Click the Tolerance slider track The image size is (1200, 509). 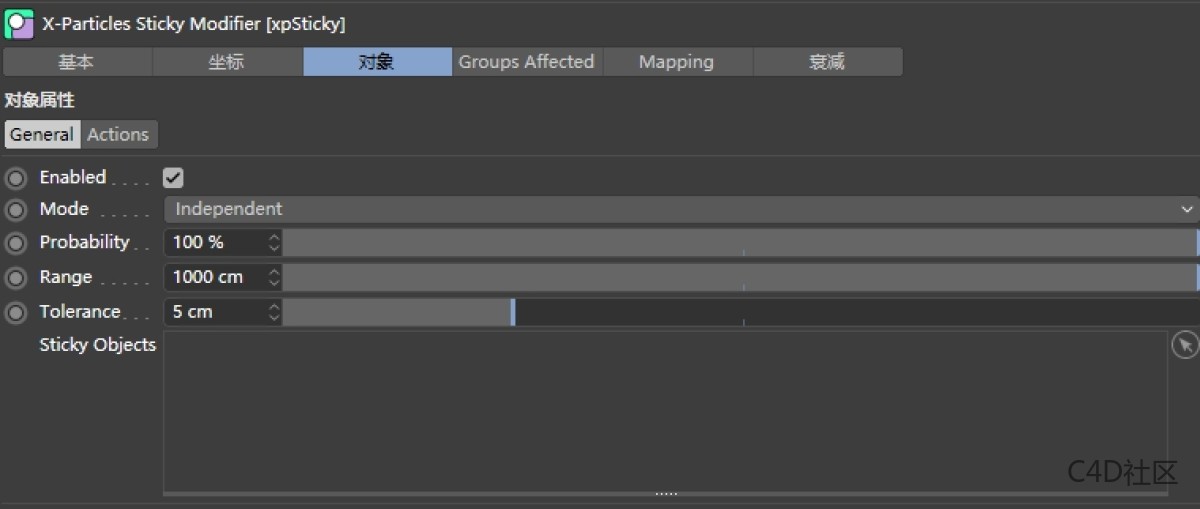(740, 312)
